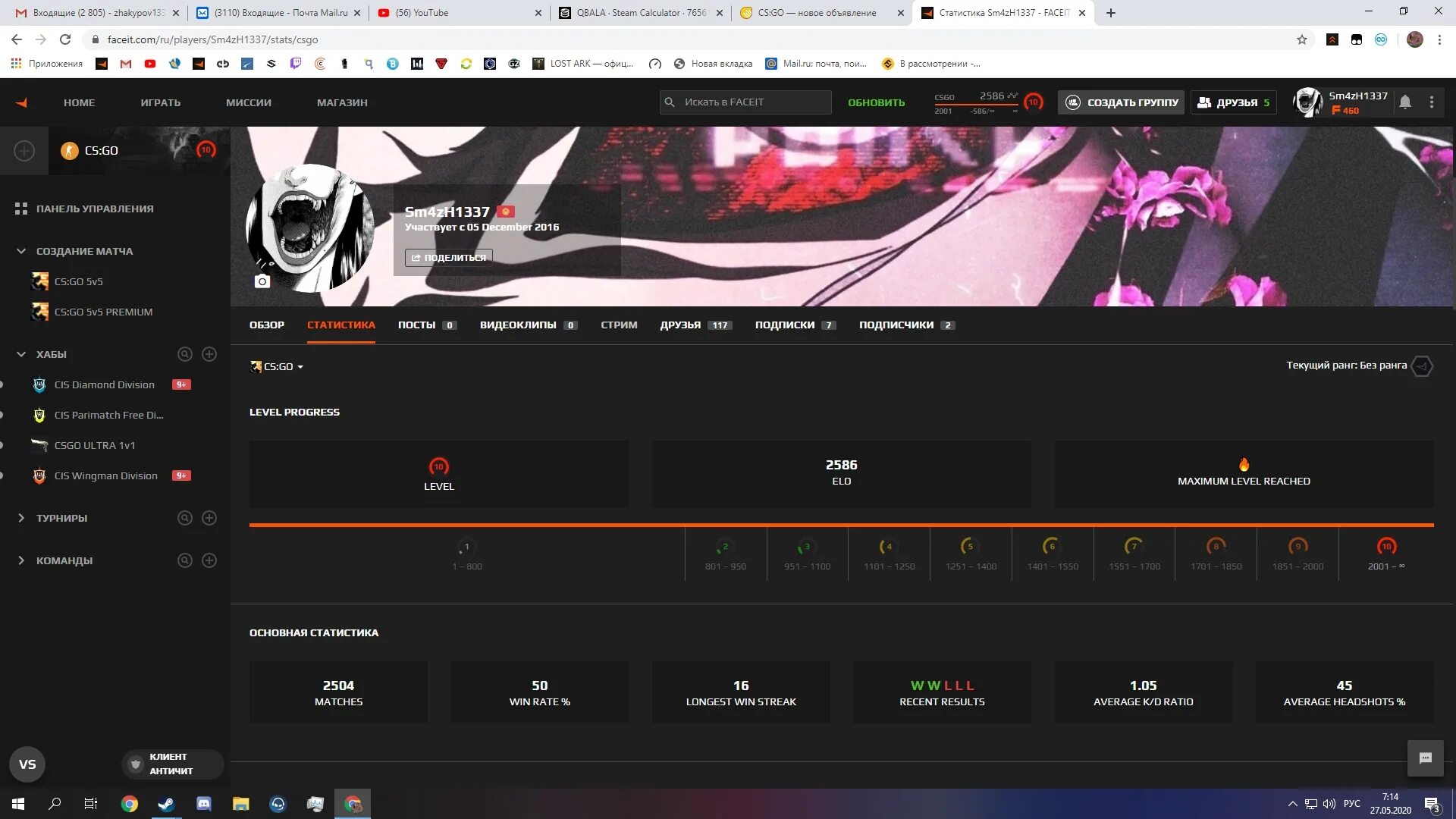Click the ПОДЕЛИТЬСЯ profile button
Image resolution: width=1456 pixels, height=819 pixels.
coord(448,257)
